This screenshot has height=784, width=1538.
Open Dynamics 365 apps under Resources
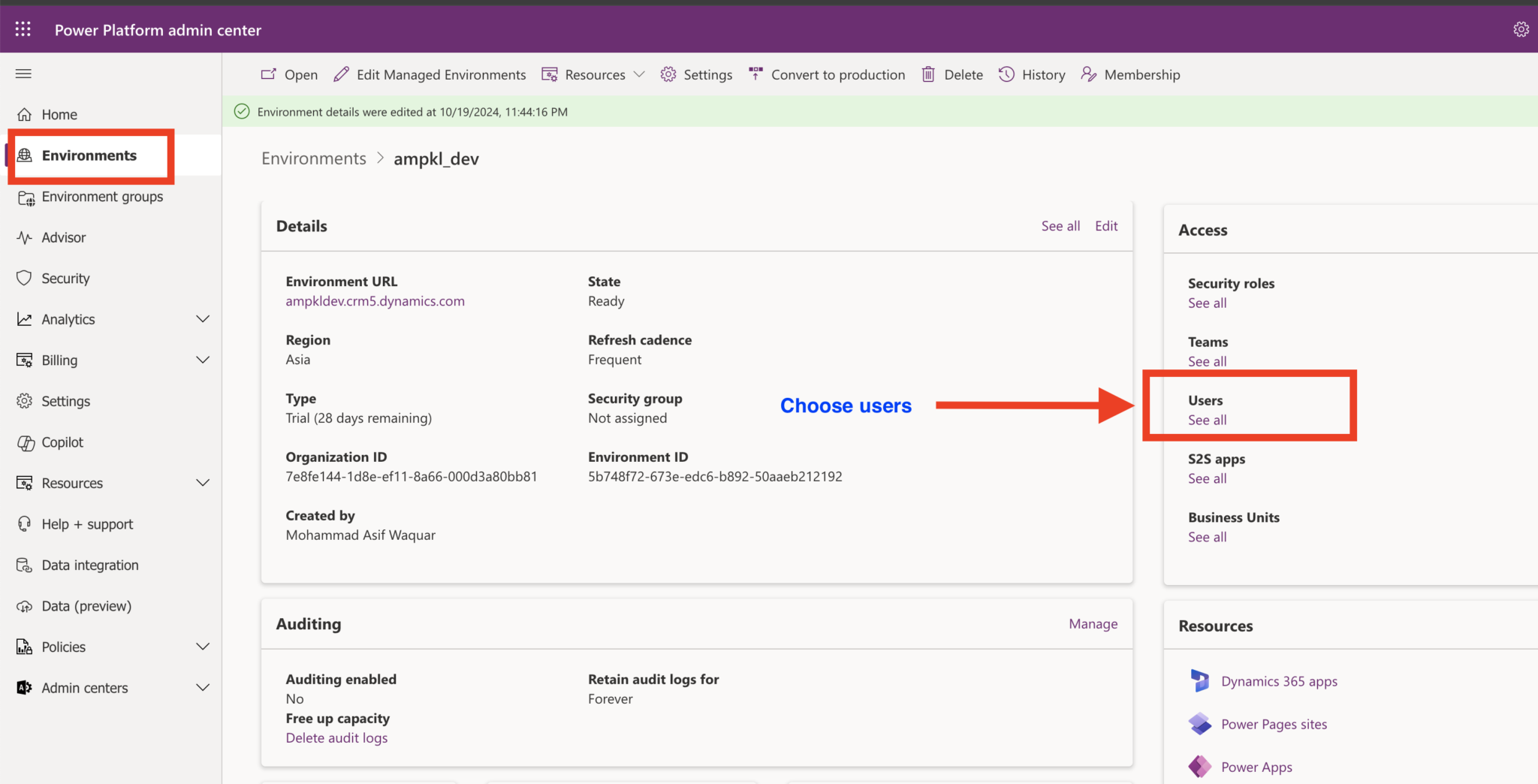coord(1278,681)
